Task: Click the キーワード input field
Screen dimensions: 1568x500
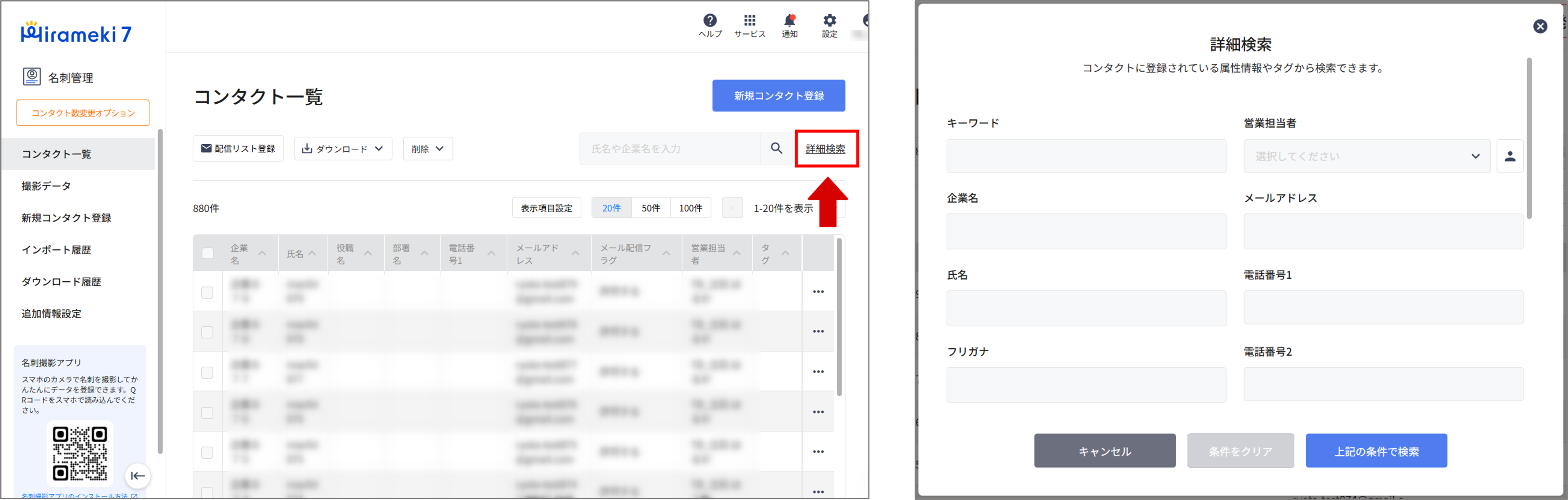Action: pyautogui.click(x=1085, y=156)
